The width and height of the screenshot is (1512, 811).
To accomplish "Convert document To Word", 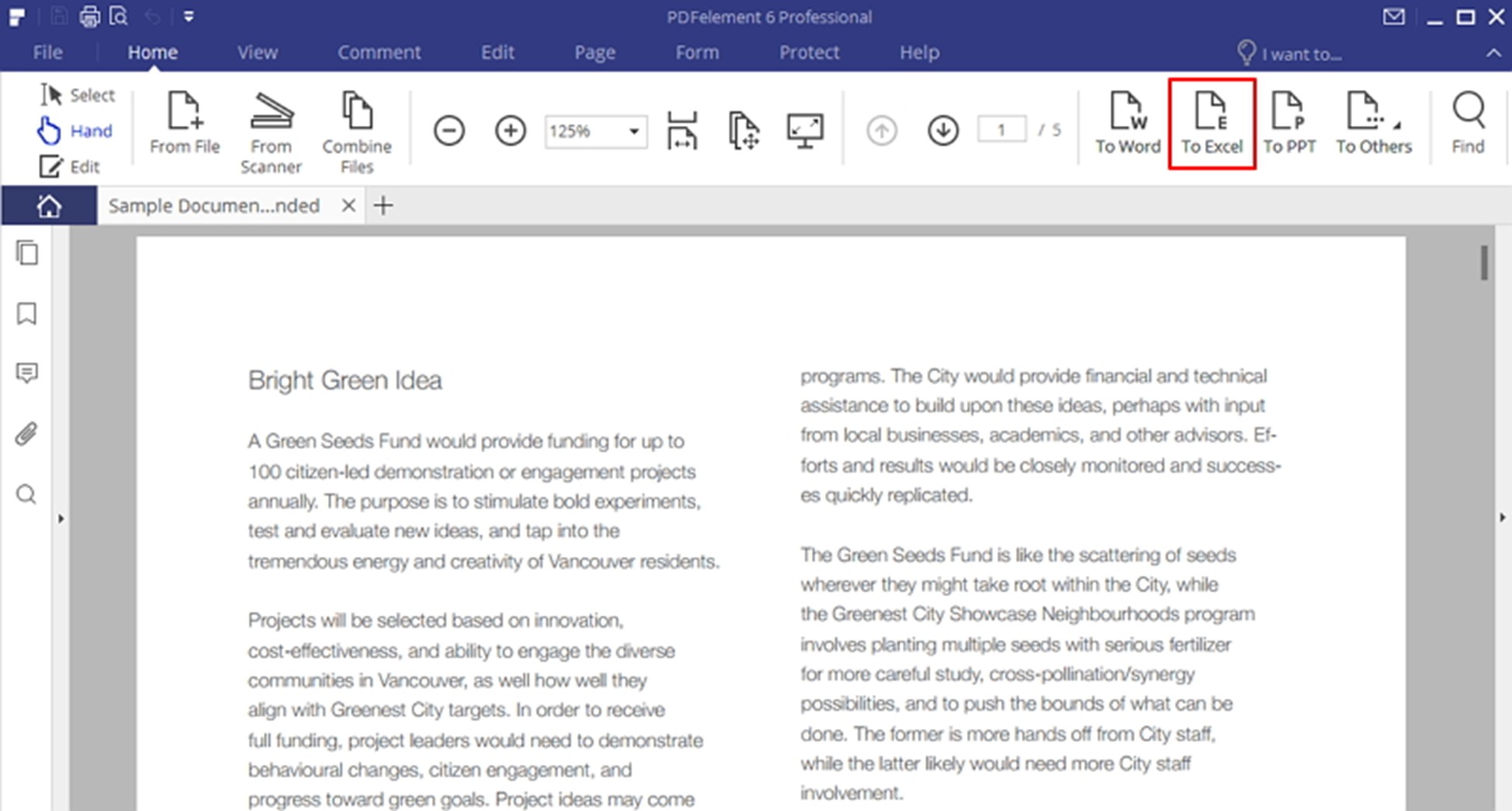I will tap(1127, 123).
